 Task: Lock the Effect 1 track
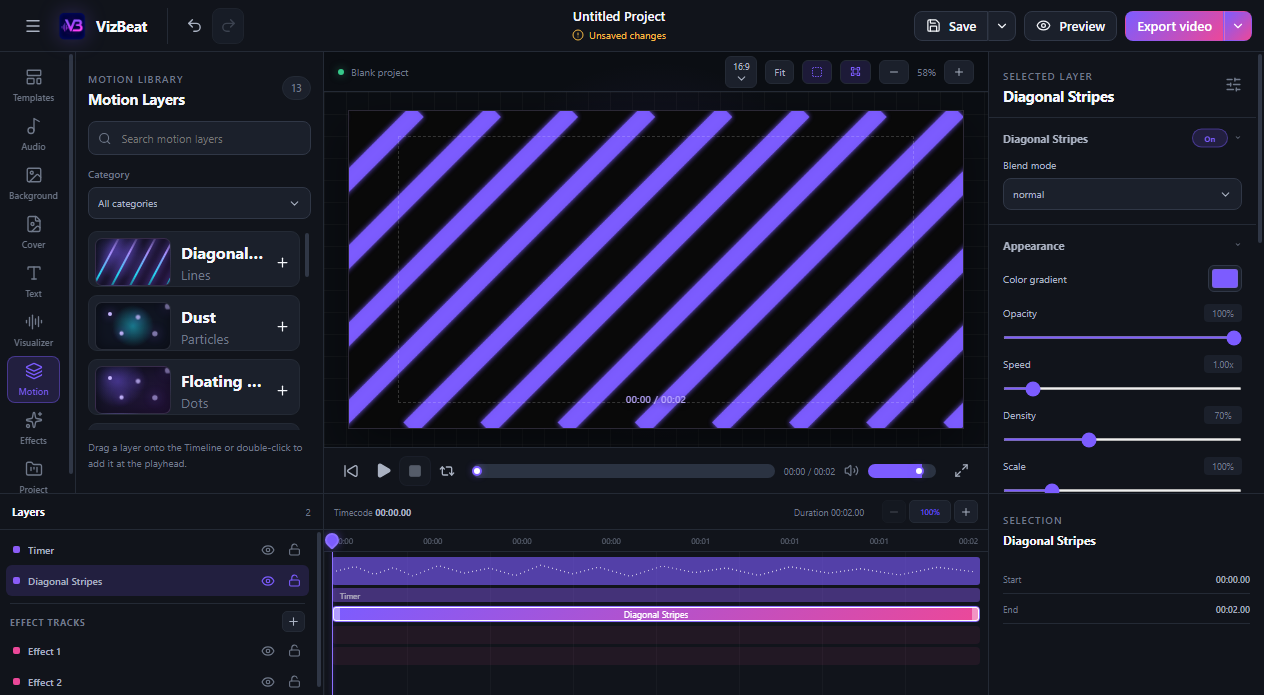click(x=294, y=651)
